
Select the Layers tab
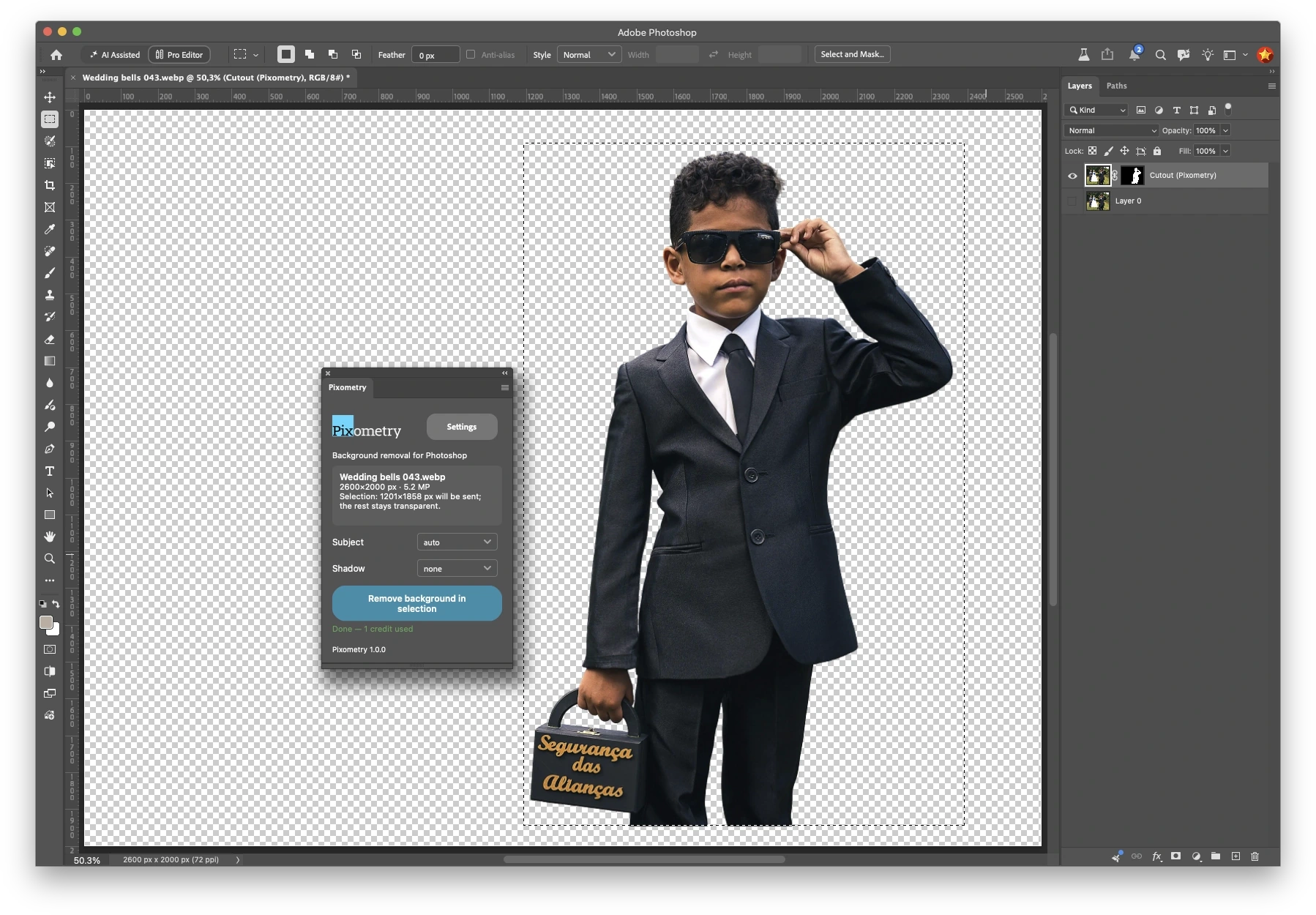click(x=1079, y=86)
